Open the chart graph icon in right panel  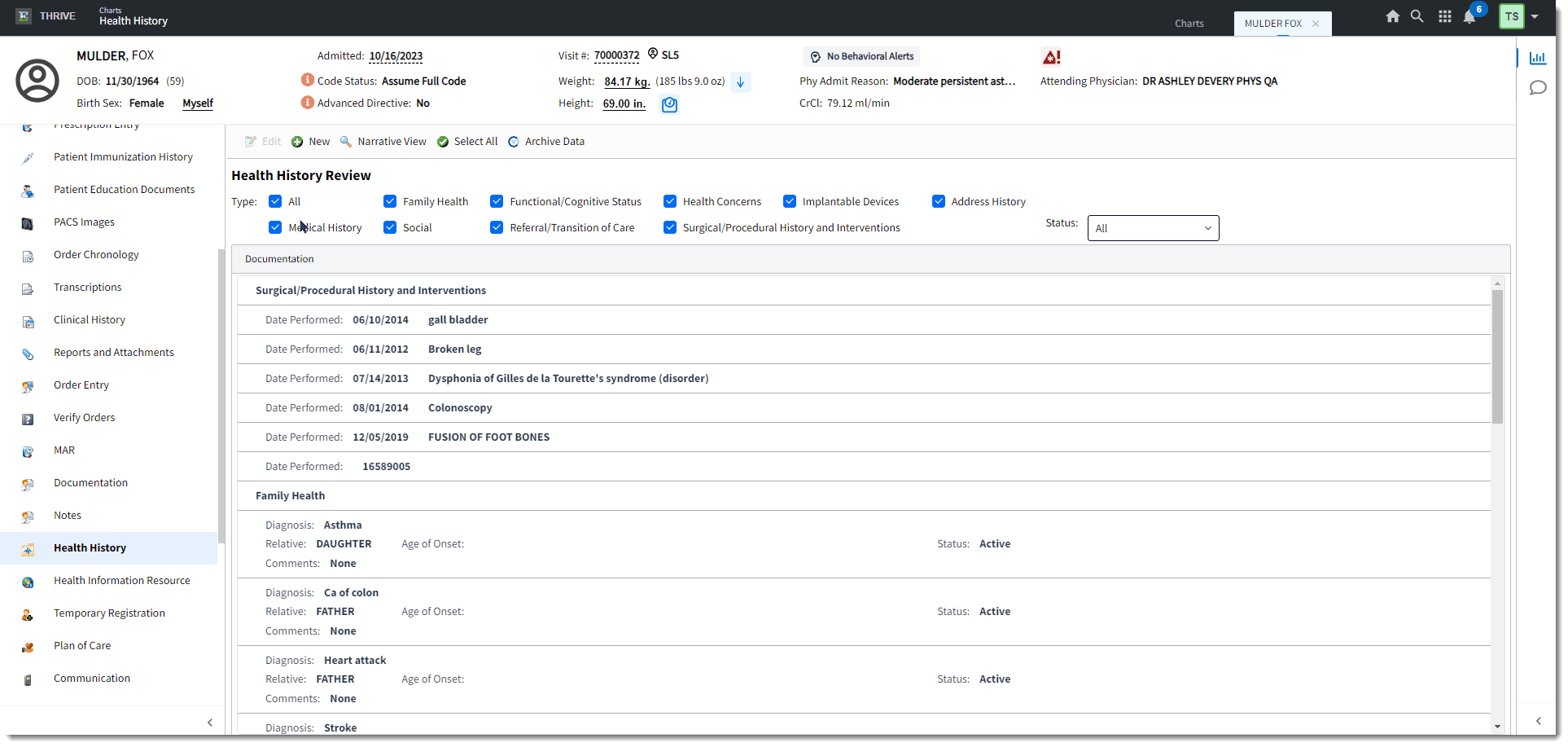pyautogui.click(x=1537, y=58)
